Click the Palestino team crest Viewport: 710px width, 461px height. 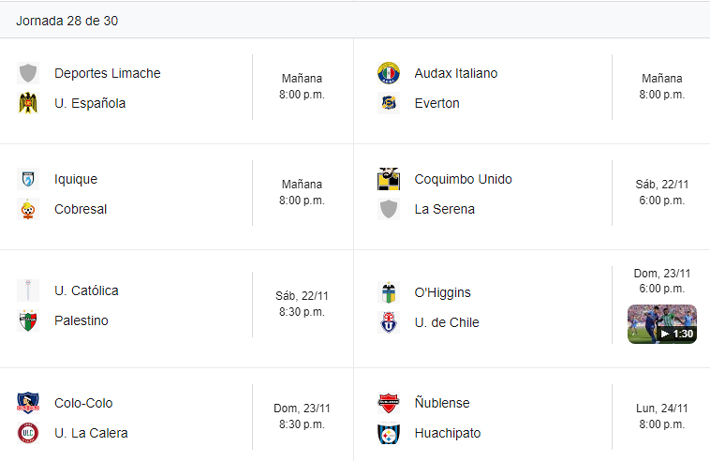click(28, 321)
